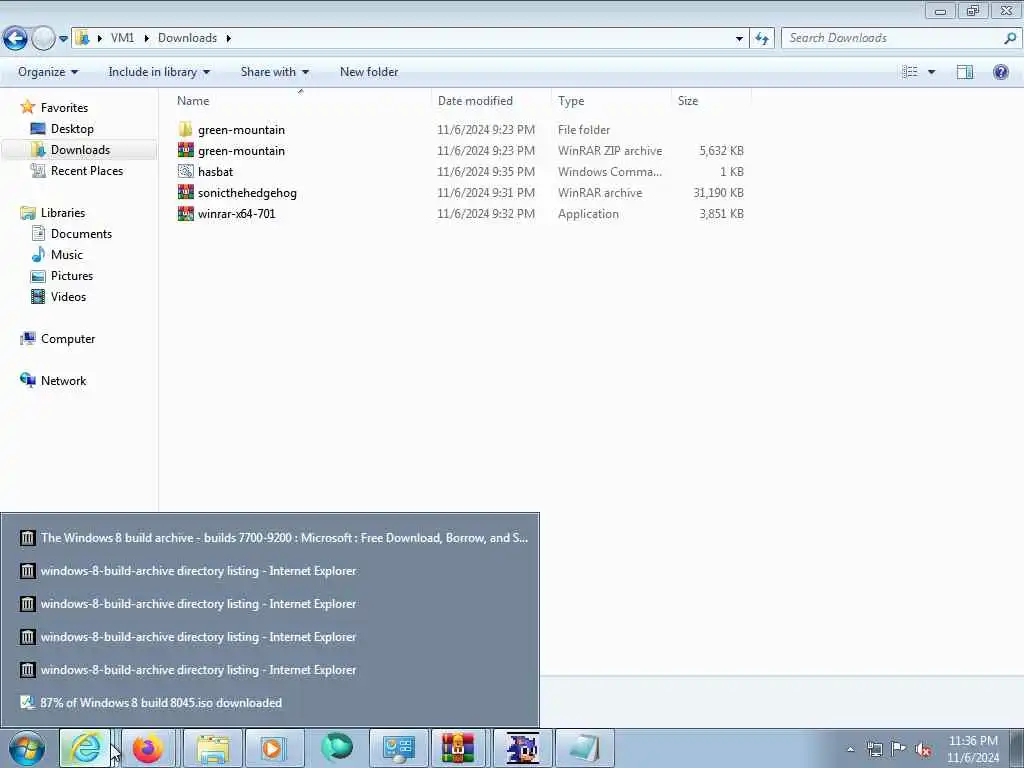Open Network in navigation pane

click(x=63, y=381)
